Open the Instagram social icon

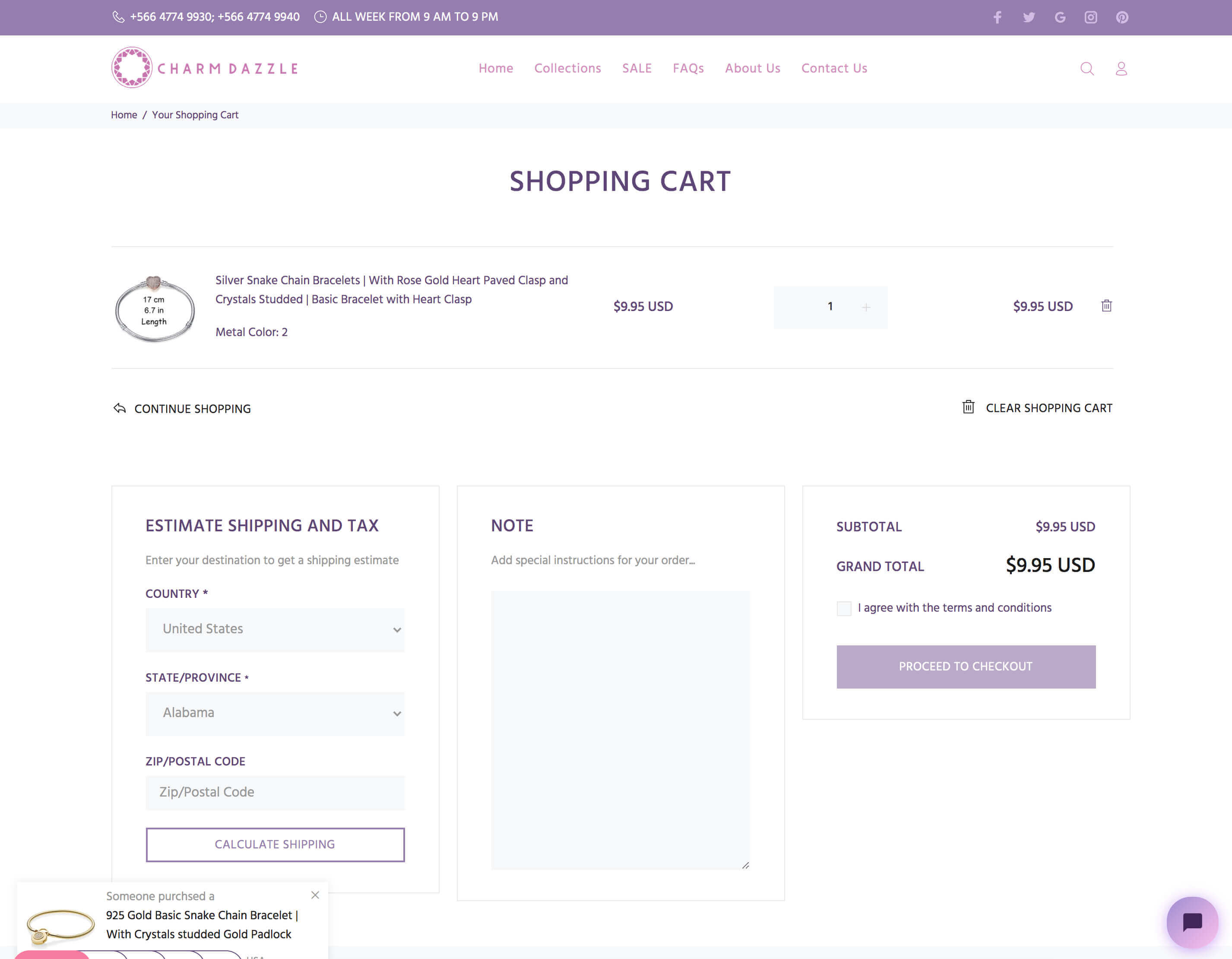click(x=1090, y=18)
